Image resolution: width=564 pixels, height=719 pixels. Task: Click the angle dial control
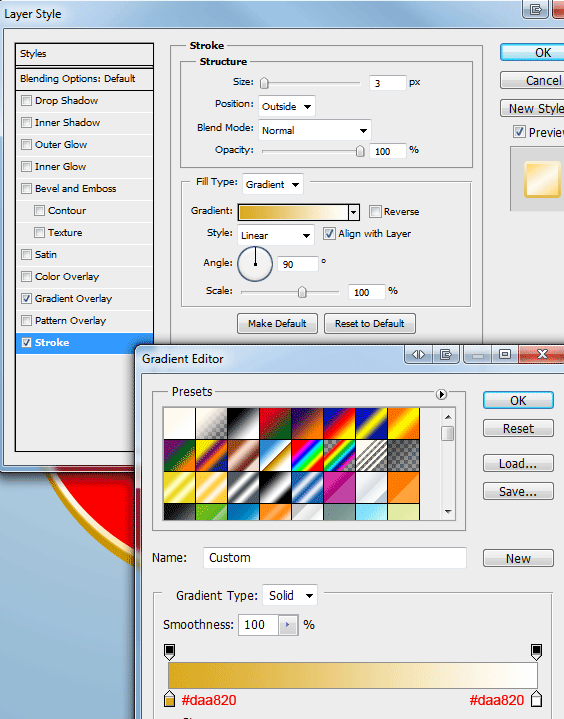tap(255, 264)
